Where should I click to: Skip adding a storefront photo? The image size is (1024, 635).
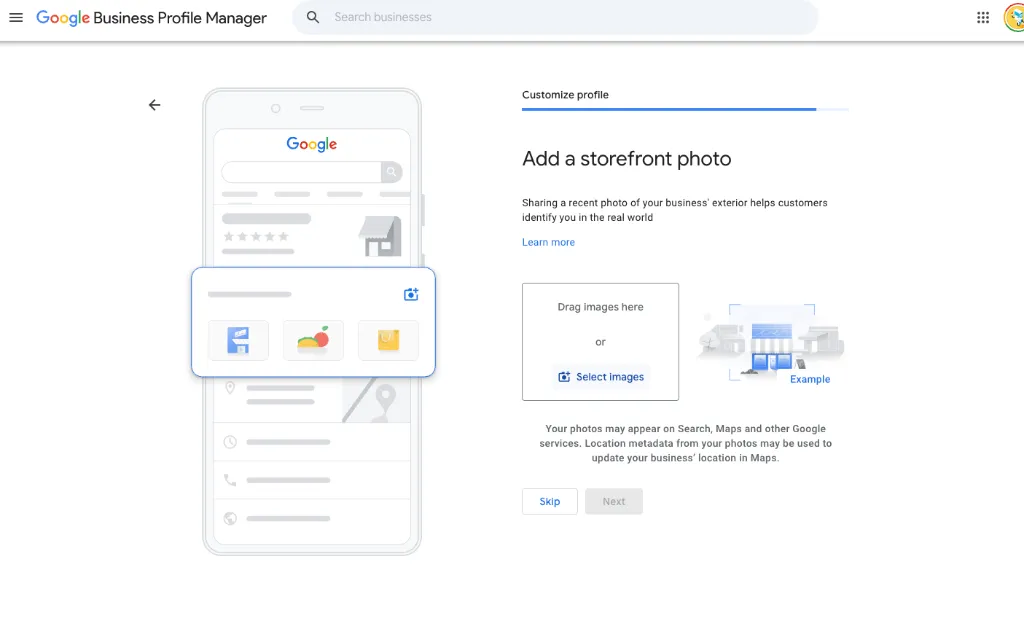tap(549, 501)
